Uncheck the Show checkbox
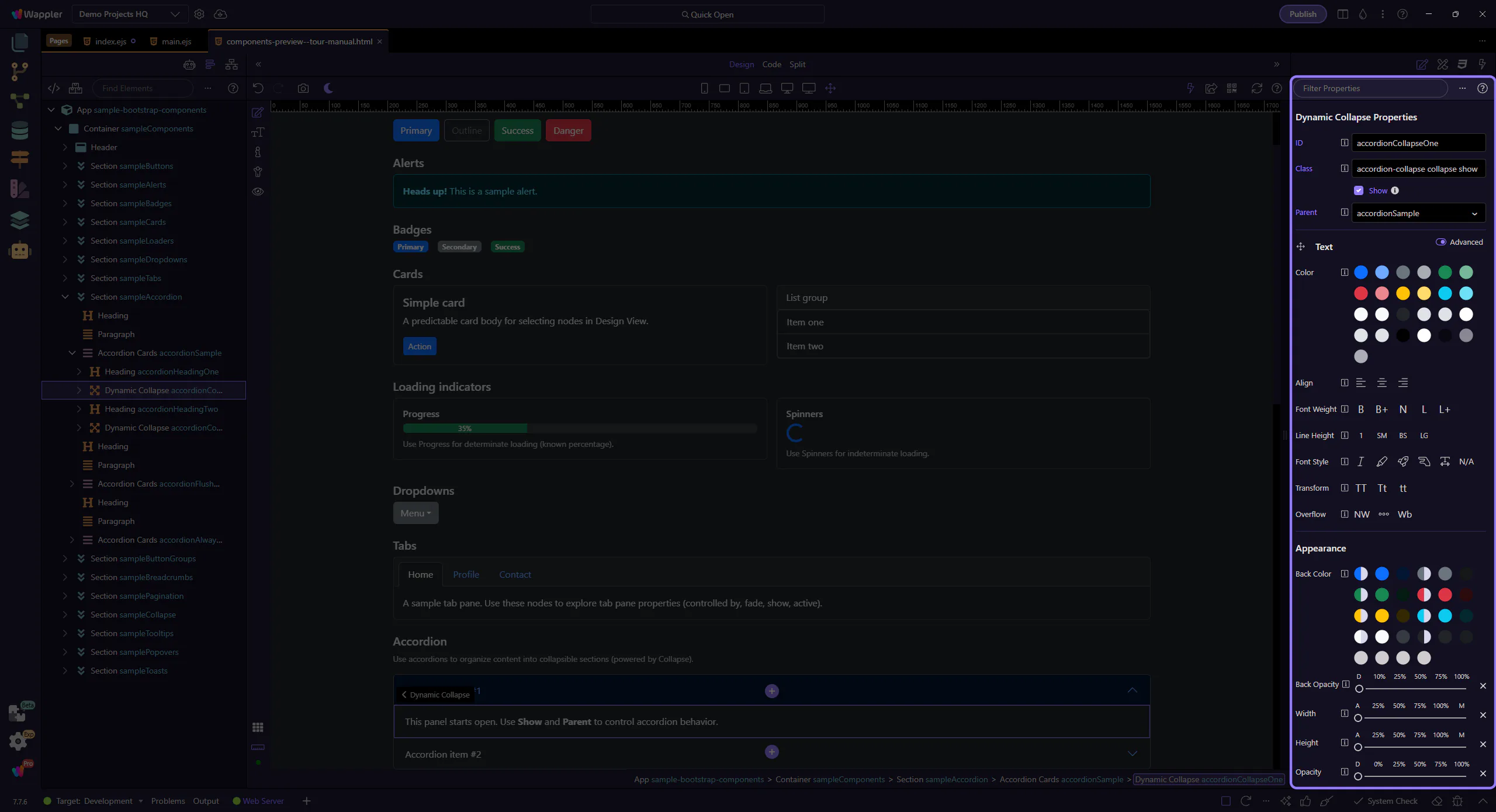Image resolution: width=1496 pixels, height=812 pixels. tap(1359, 190)
